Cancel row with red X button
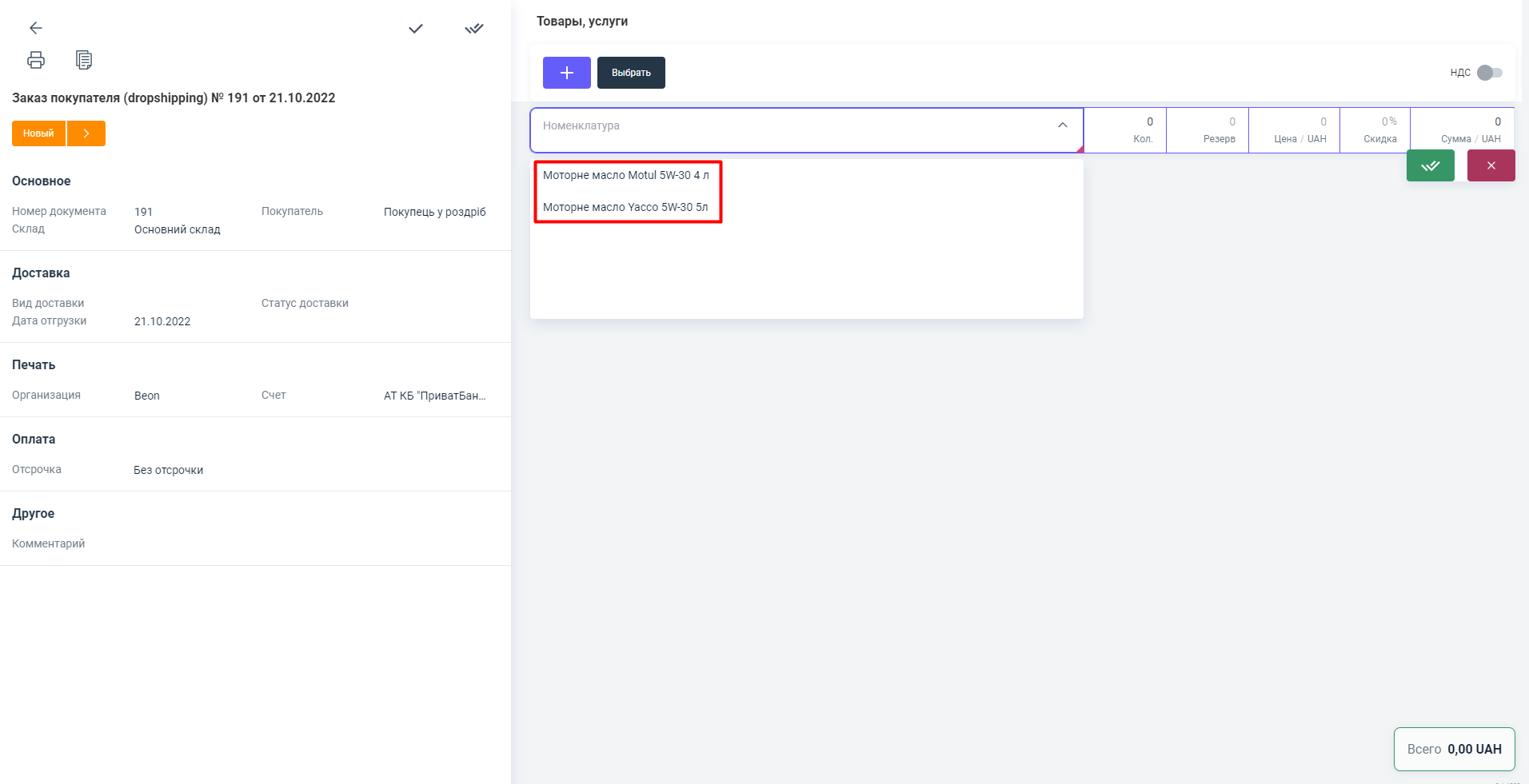Viewport: 1529px width, 784px height. tap(1491, 165)
